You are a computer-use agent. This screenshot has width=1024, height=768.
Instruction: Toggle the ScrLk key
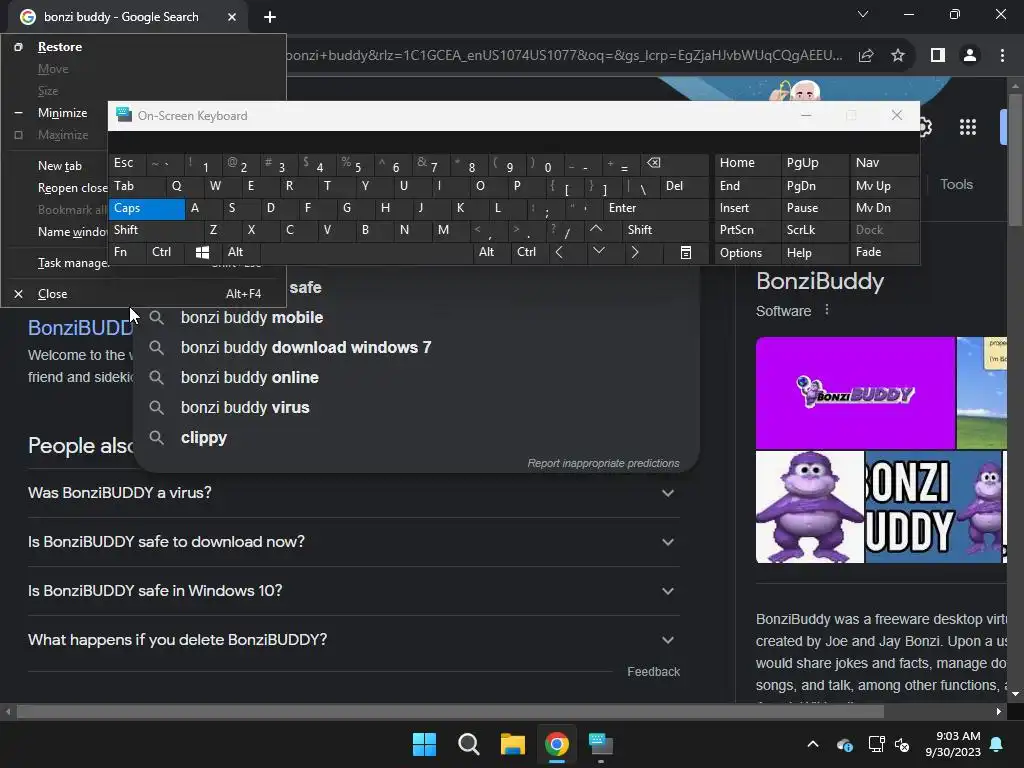coord(815,230)
